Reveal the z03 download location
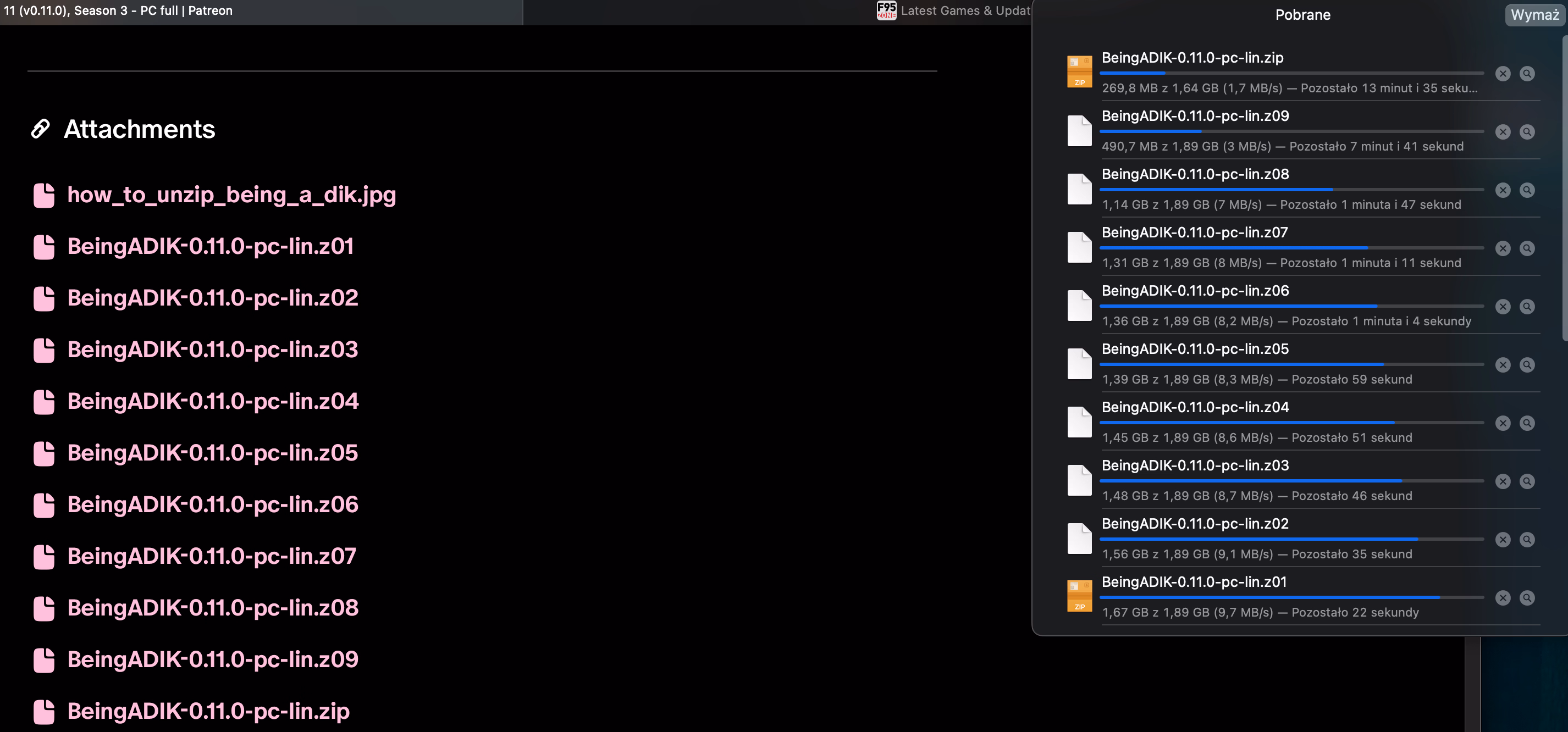1568x732 pixels. (1527, 481)
